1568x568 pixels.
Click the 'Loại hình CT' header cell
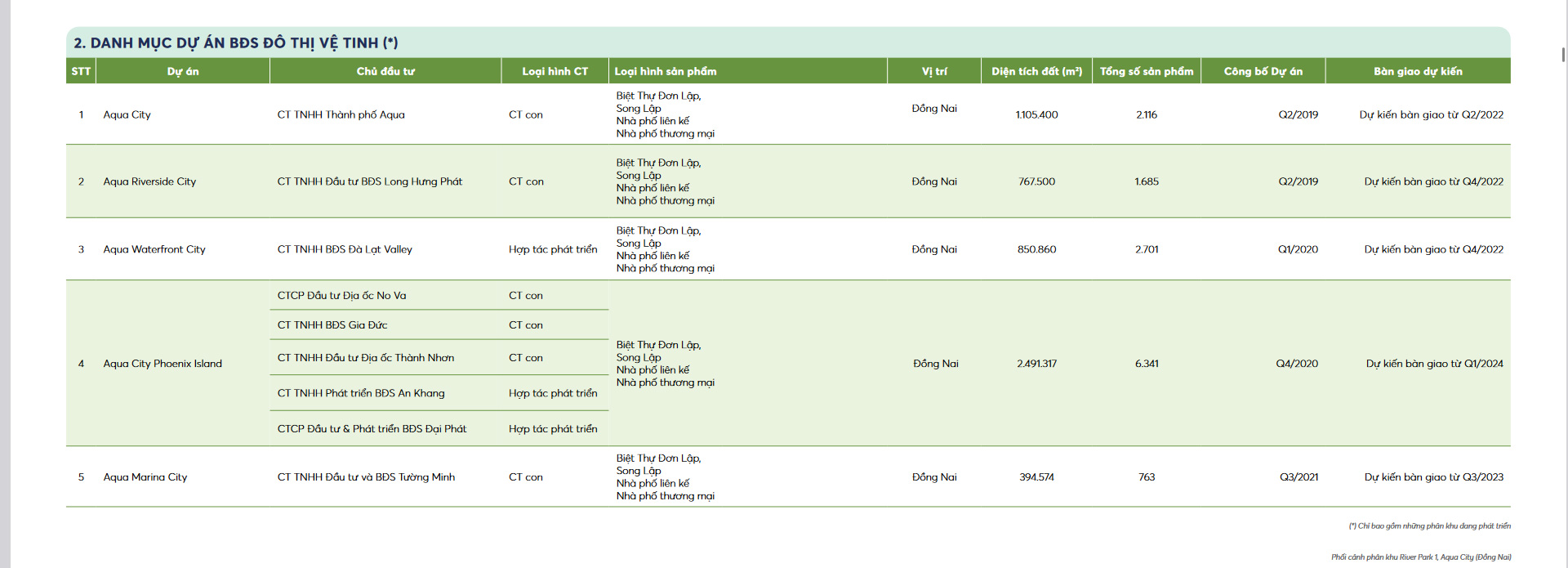point(555,71)
